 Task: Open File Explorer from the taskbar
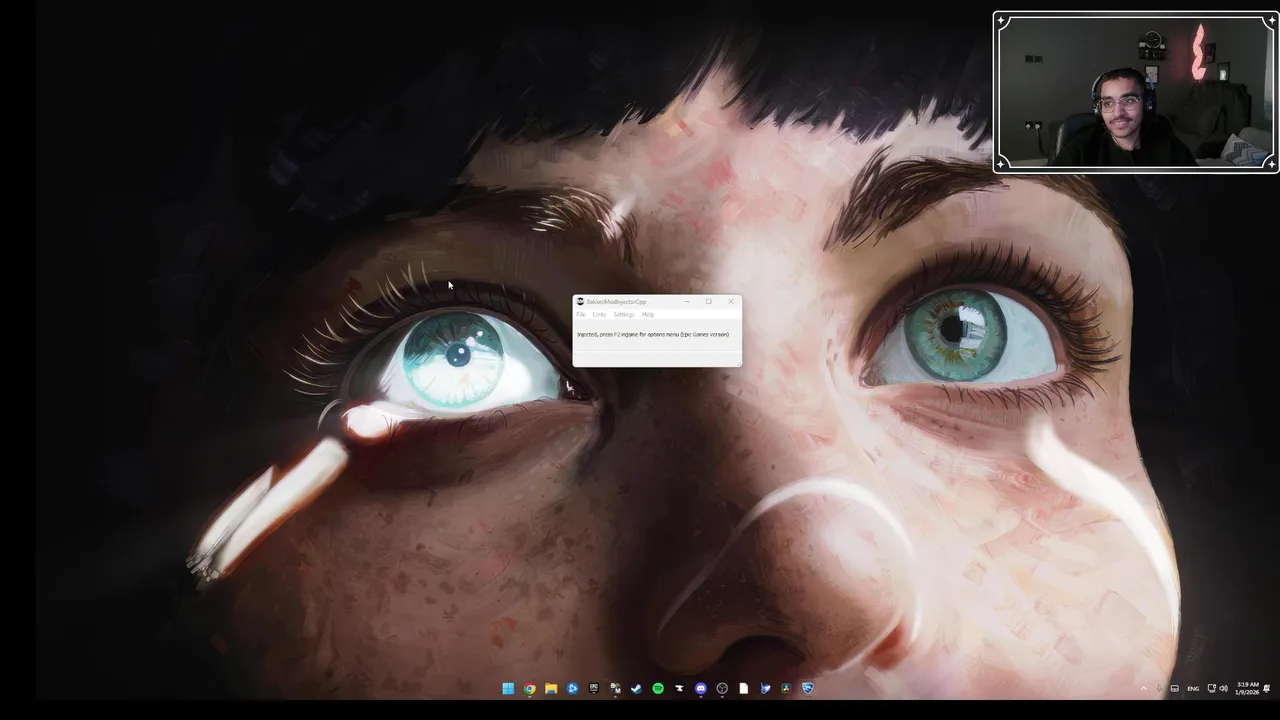[551, 688]
